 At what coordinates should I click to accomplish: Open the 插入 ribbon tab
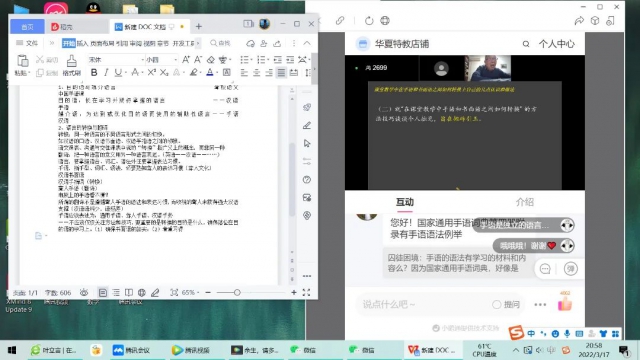click(82, 43)
